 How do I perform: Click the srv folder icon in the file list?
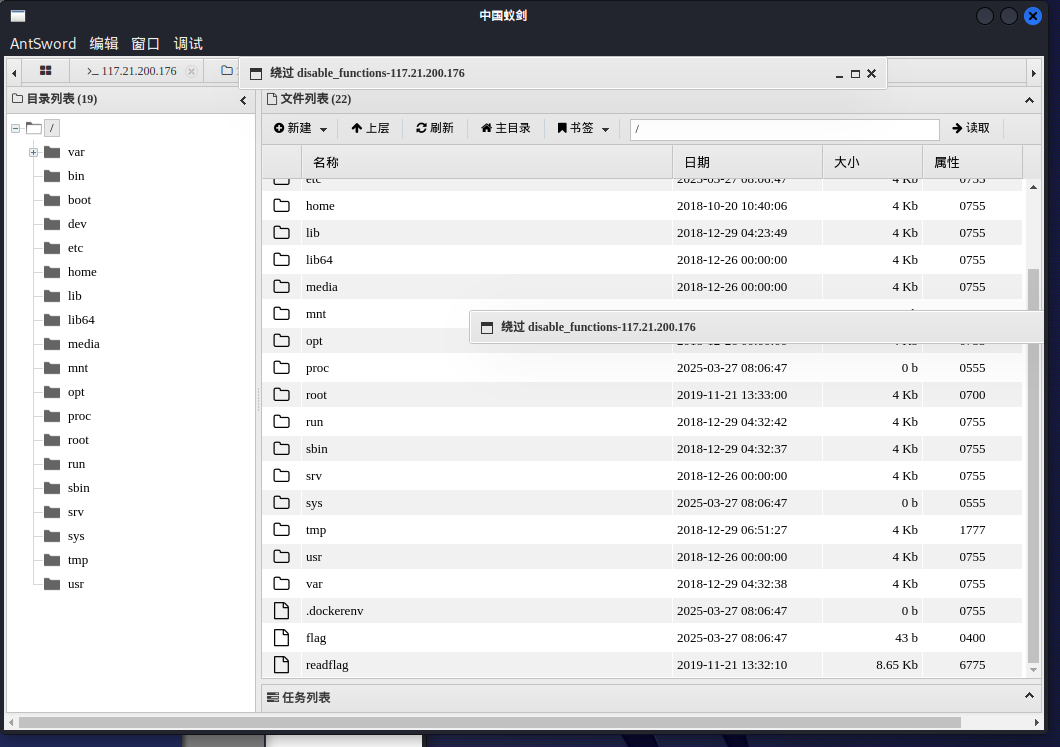281,476
